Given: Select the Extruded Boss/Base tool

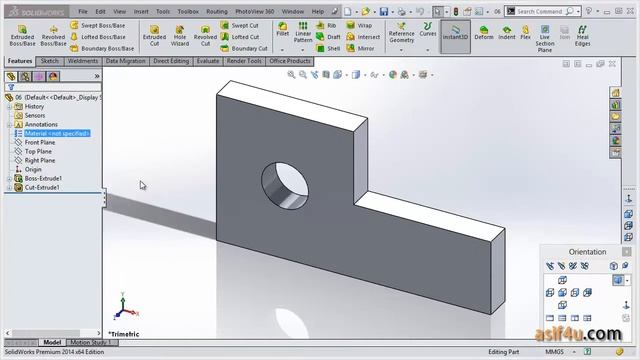Looking at the screenshot, I should click(22, 36).
